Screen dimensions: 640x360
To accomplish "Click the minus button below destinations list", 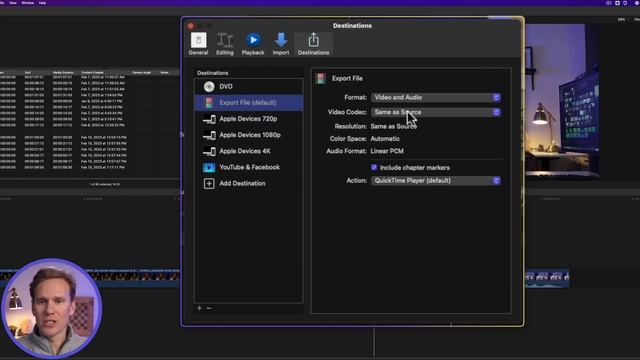I will pyautogui.click(x=209, y=308).
